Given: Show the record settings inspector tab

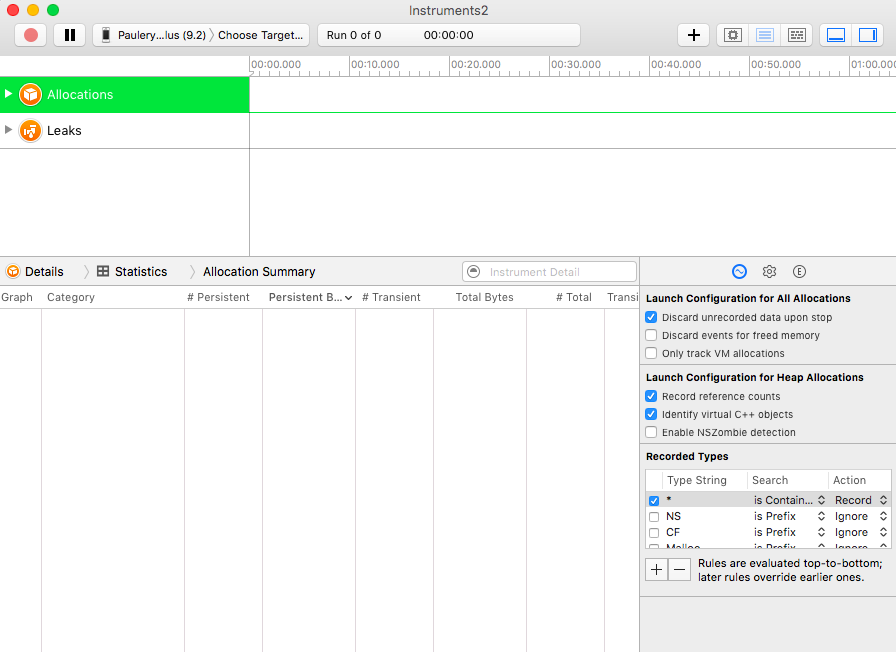Looking at the screenshot, I should click(739, 271).
